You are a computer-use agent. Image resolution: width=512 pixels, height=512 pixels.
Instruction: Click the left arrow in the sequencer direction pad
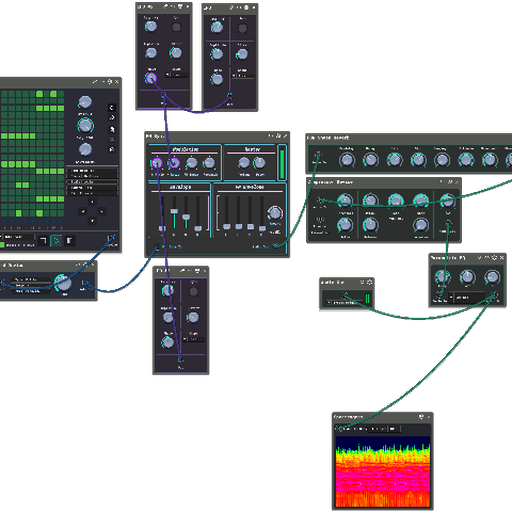click(83, 211)
